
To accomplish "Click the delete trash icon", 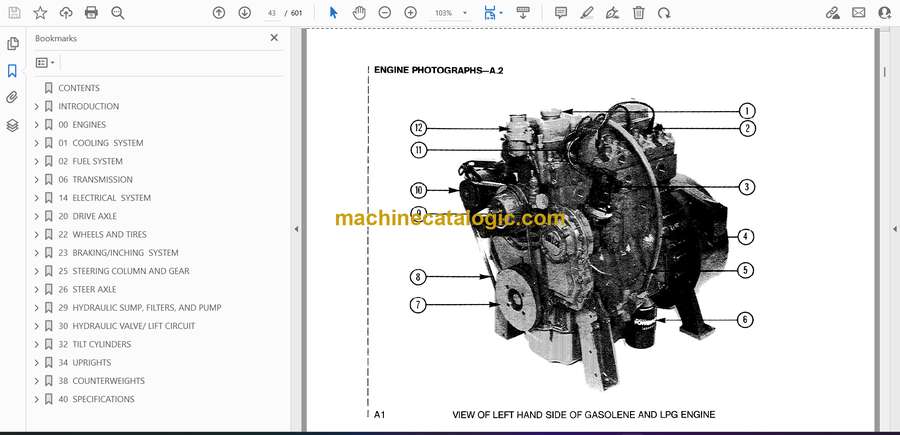I will [638, 13].
